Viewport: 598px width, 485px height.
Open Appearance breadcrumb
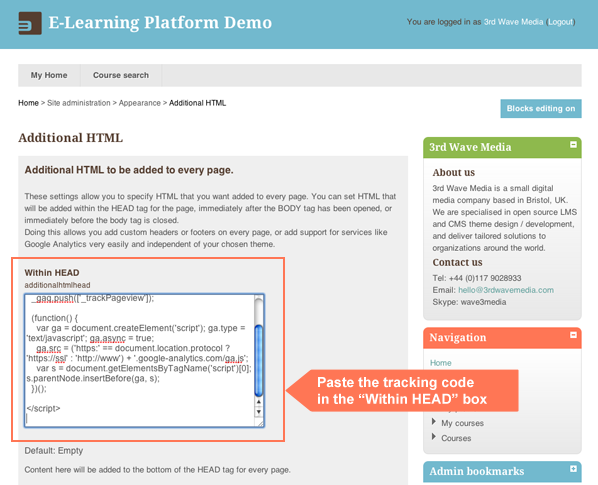pos(140,103)
